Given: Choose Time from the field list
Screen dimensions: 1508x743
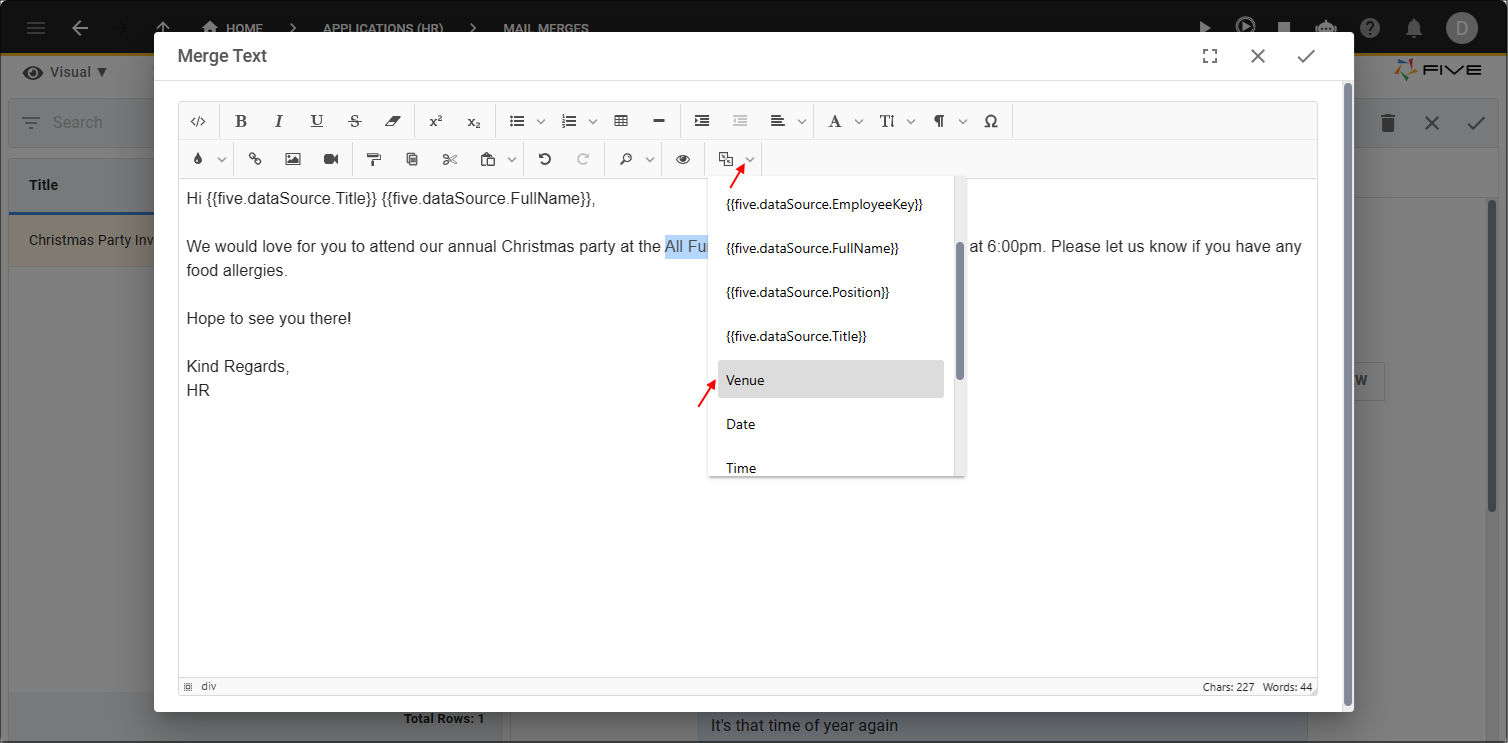Looking at the screenshot, I should 831,465.
